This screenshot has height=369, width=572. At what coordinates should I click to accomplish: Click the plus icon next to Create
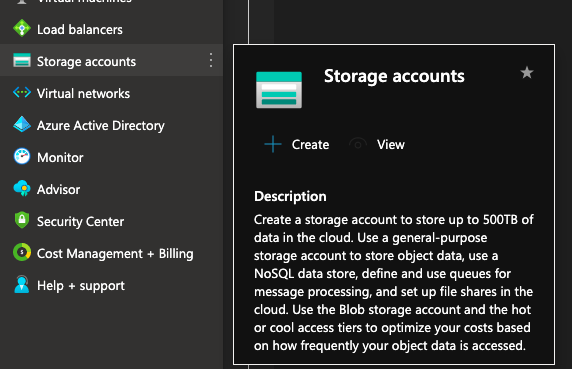click(x=273, y=144)
